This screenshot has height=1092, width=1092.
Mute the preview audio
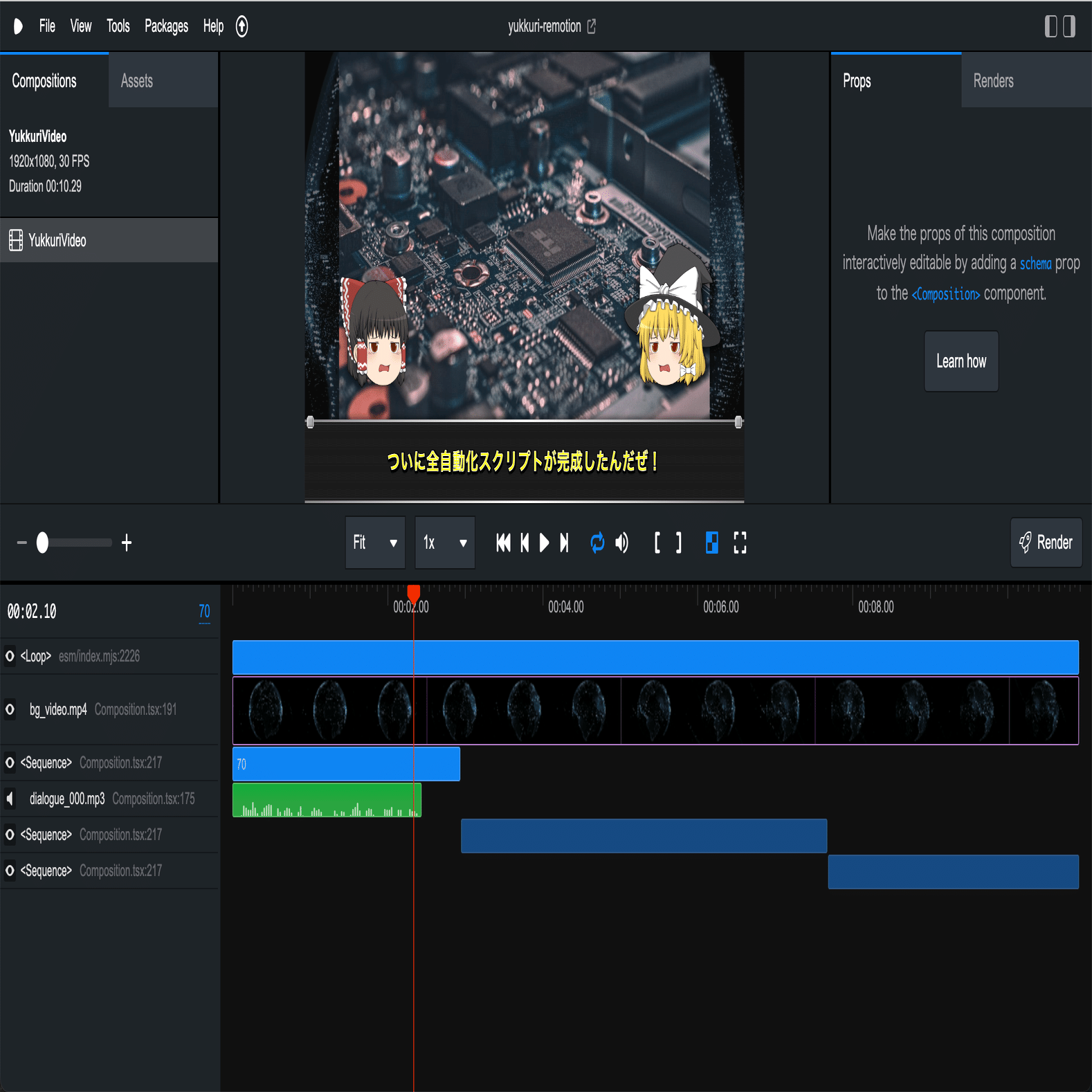(x=622, y=543)
